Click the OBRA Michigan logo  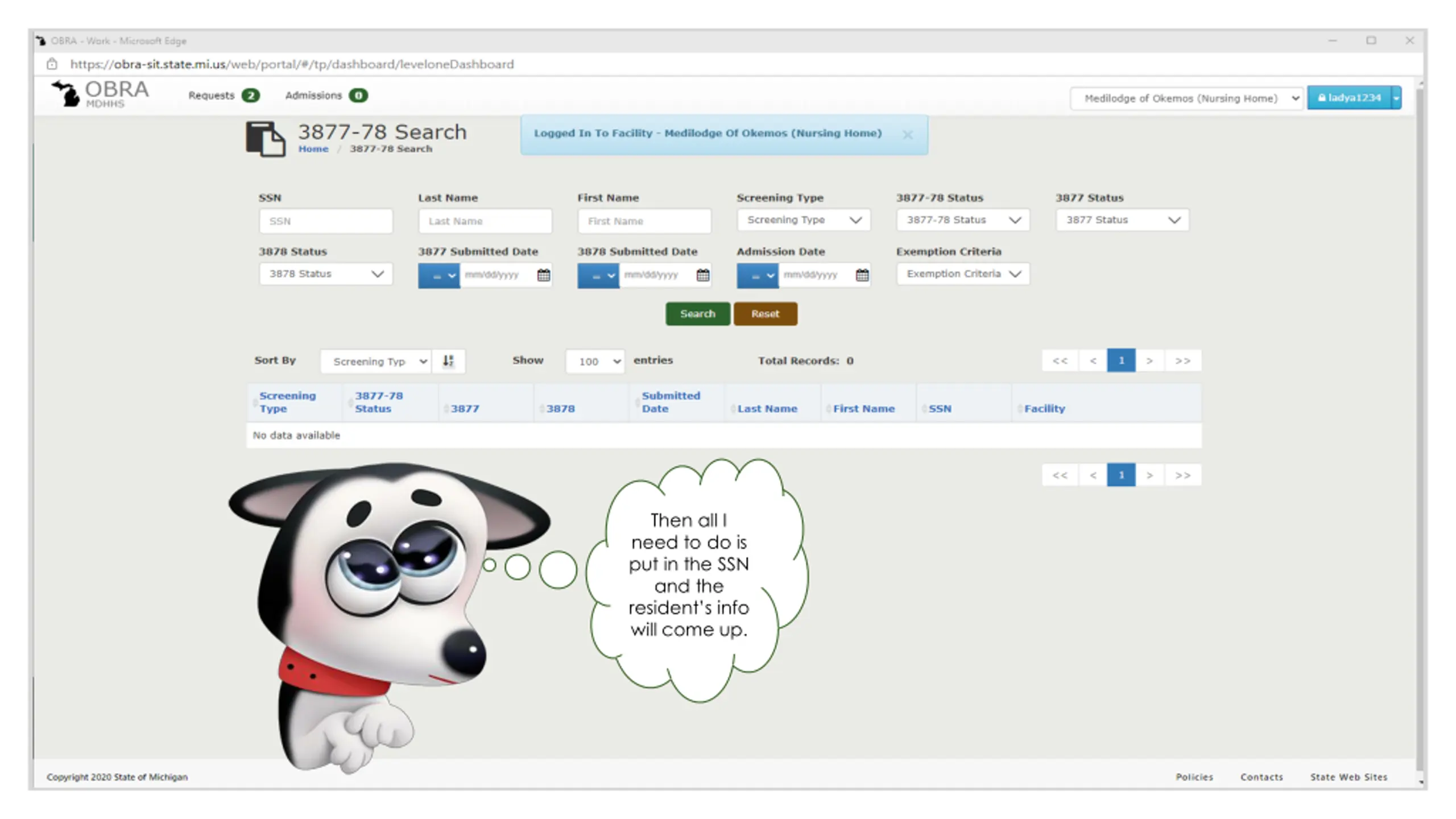pos(101,94)
